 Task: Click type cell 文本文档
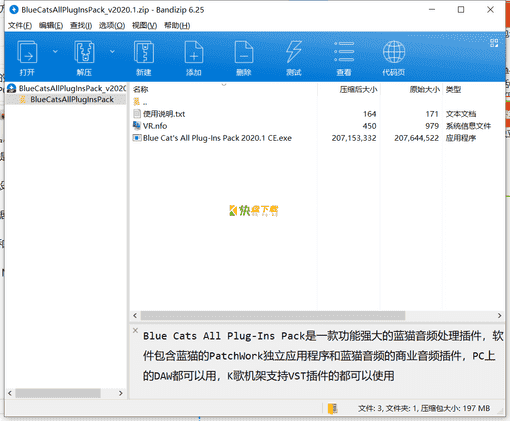(461, 114)
